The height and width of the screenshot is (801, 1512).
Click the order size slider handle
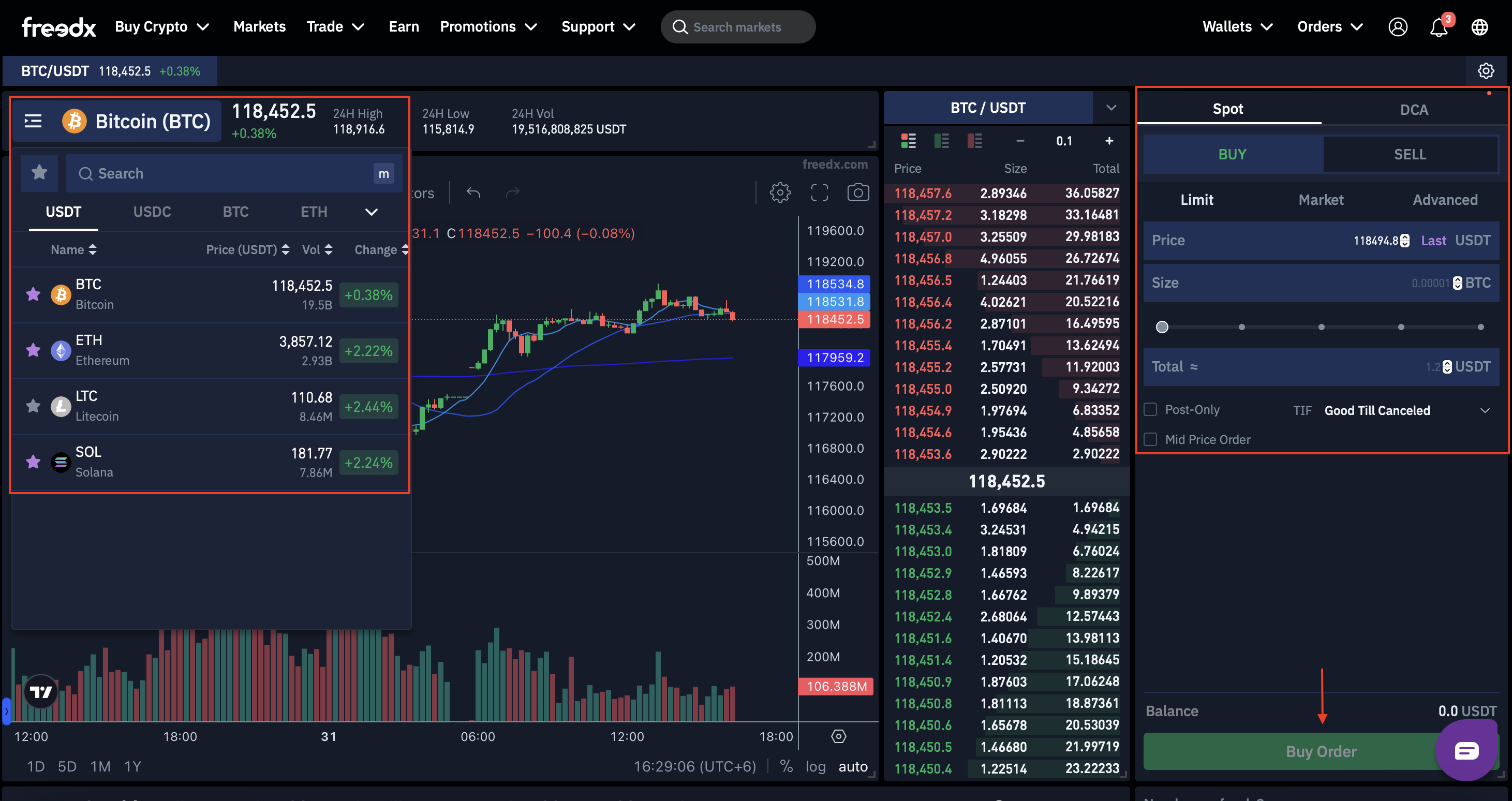coord(1162,327)
